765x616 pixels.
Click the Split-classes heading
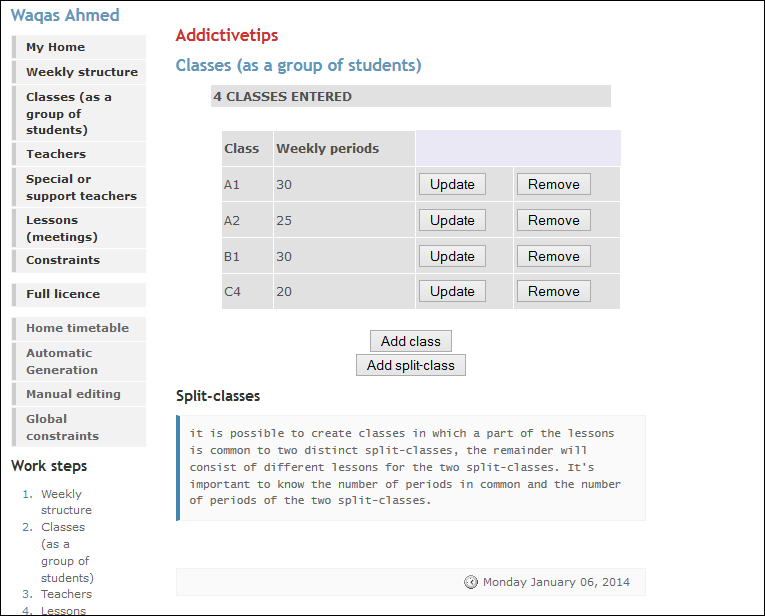218,396
